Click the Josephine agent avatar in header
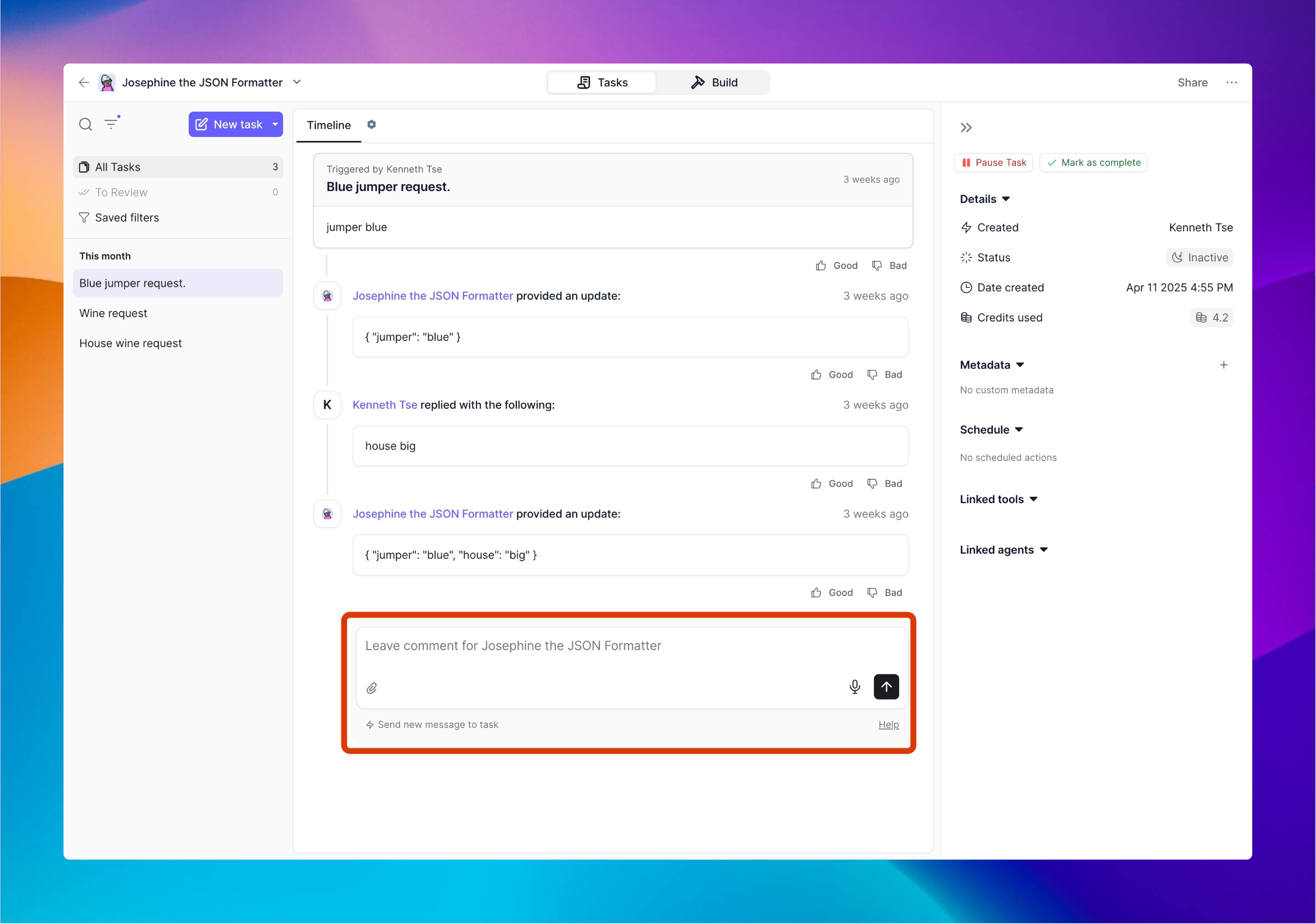Screen dimensions: 1316x924 pyautogui.click(x=107, y=82)
